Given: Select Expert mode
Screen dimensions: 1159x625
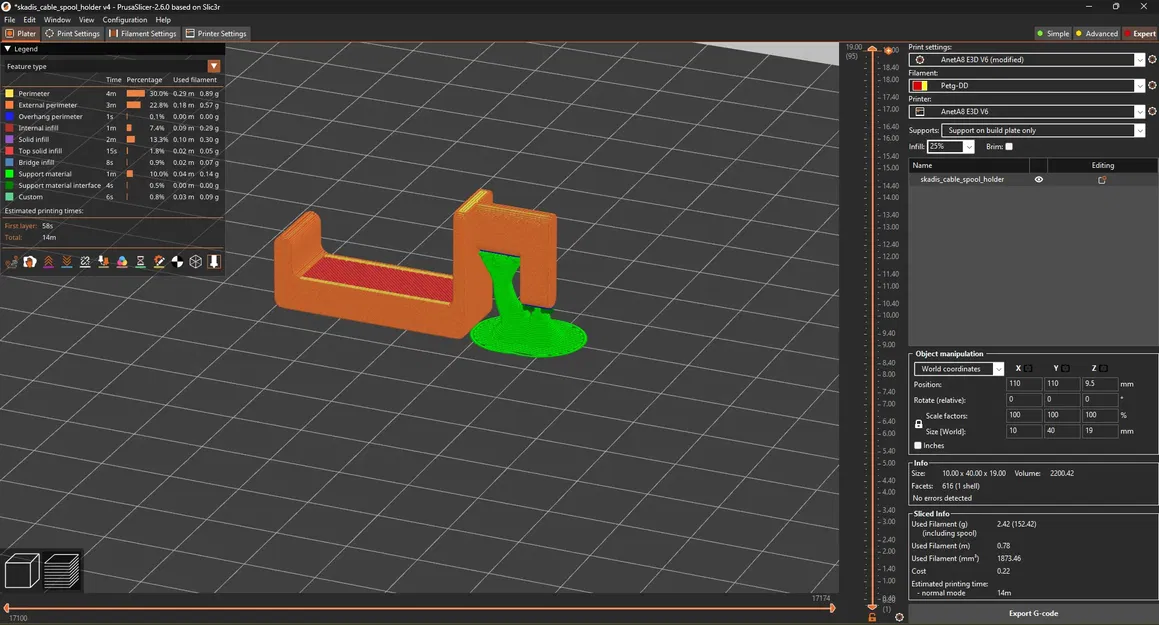Looking at the screenshot, I should [1140, 33].
